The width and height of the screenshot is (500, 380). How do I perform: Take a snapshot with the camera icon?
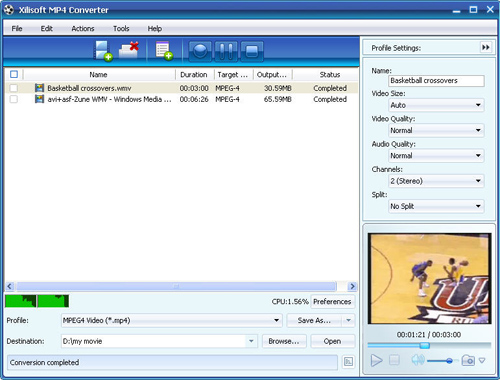pyautogui.click(x=468, y=360)
